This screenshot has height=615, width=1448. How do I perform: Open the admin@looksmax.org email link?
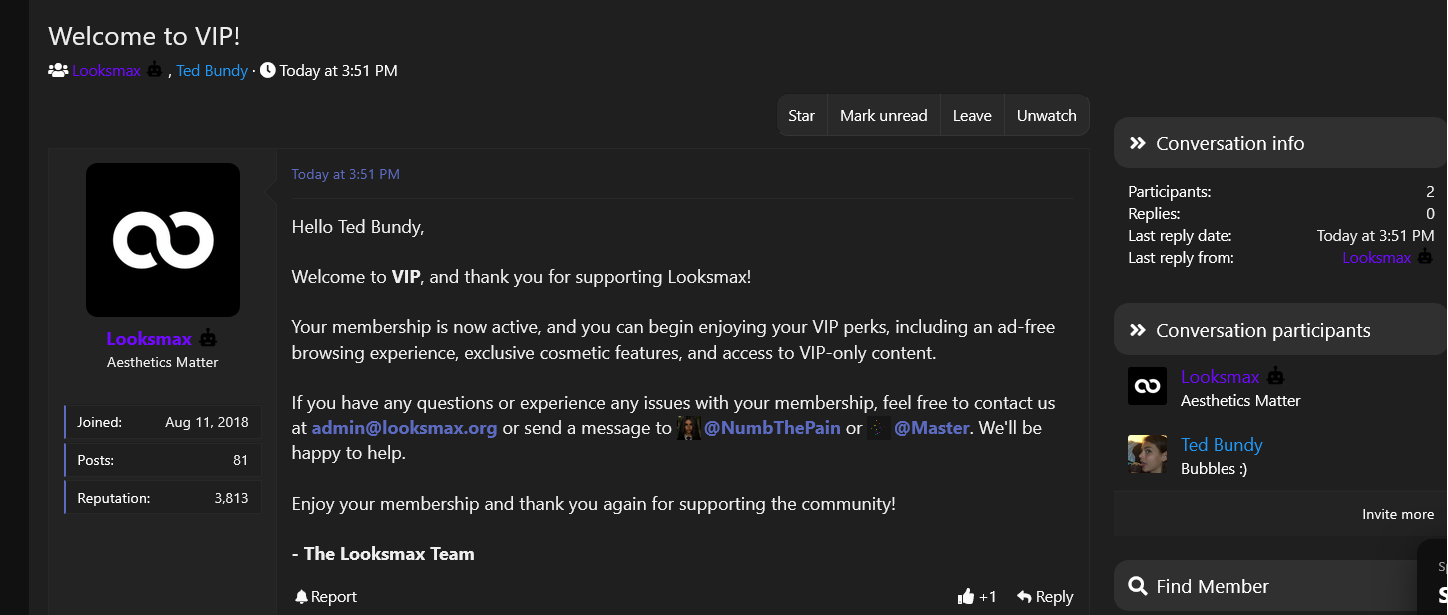pos(404,428)
